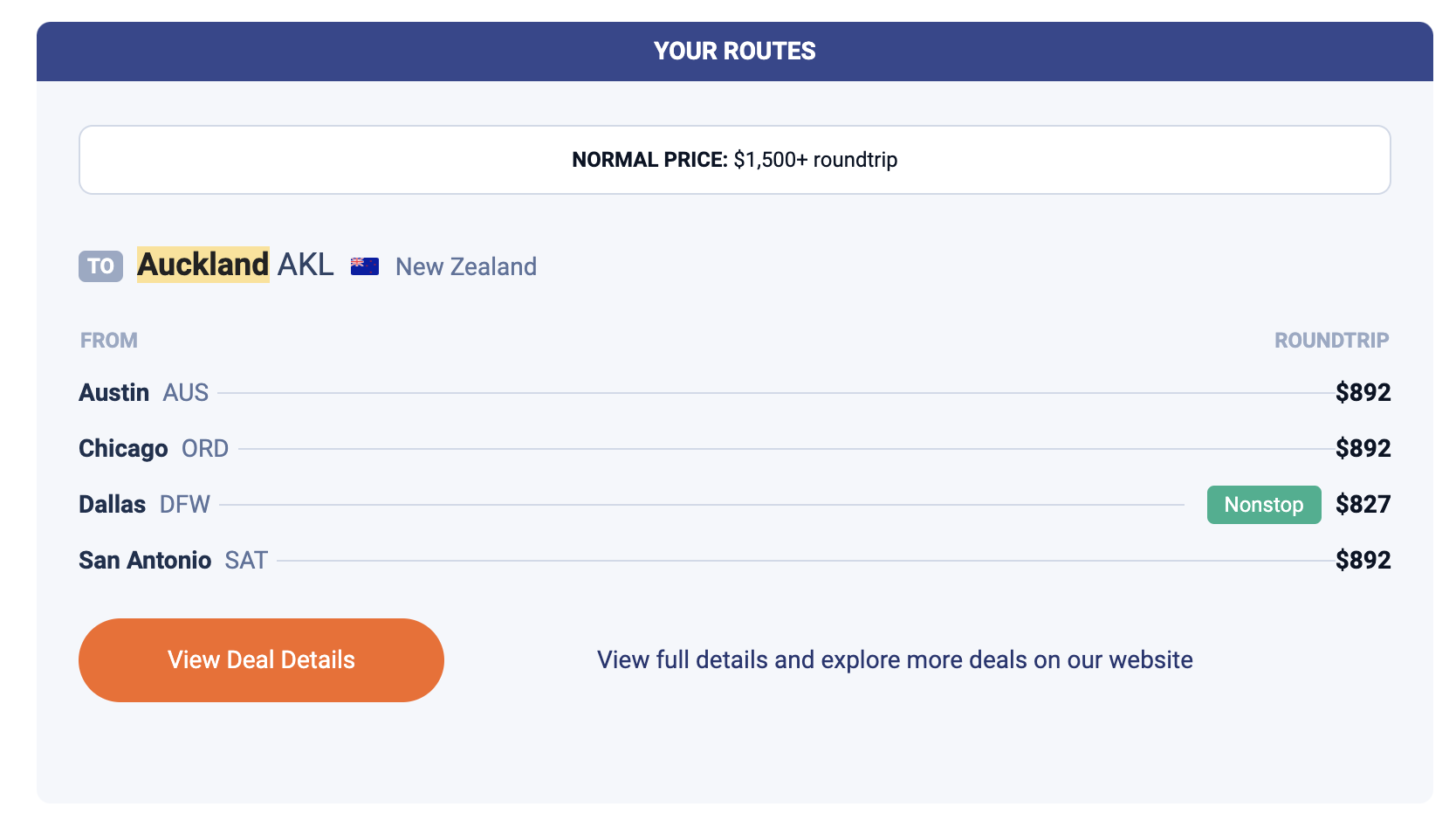
Task: Choose the Chicago departure route
Action: click(123, 449)
